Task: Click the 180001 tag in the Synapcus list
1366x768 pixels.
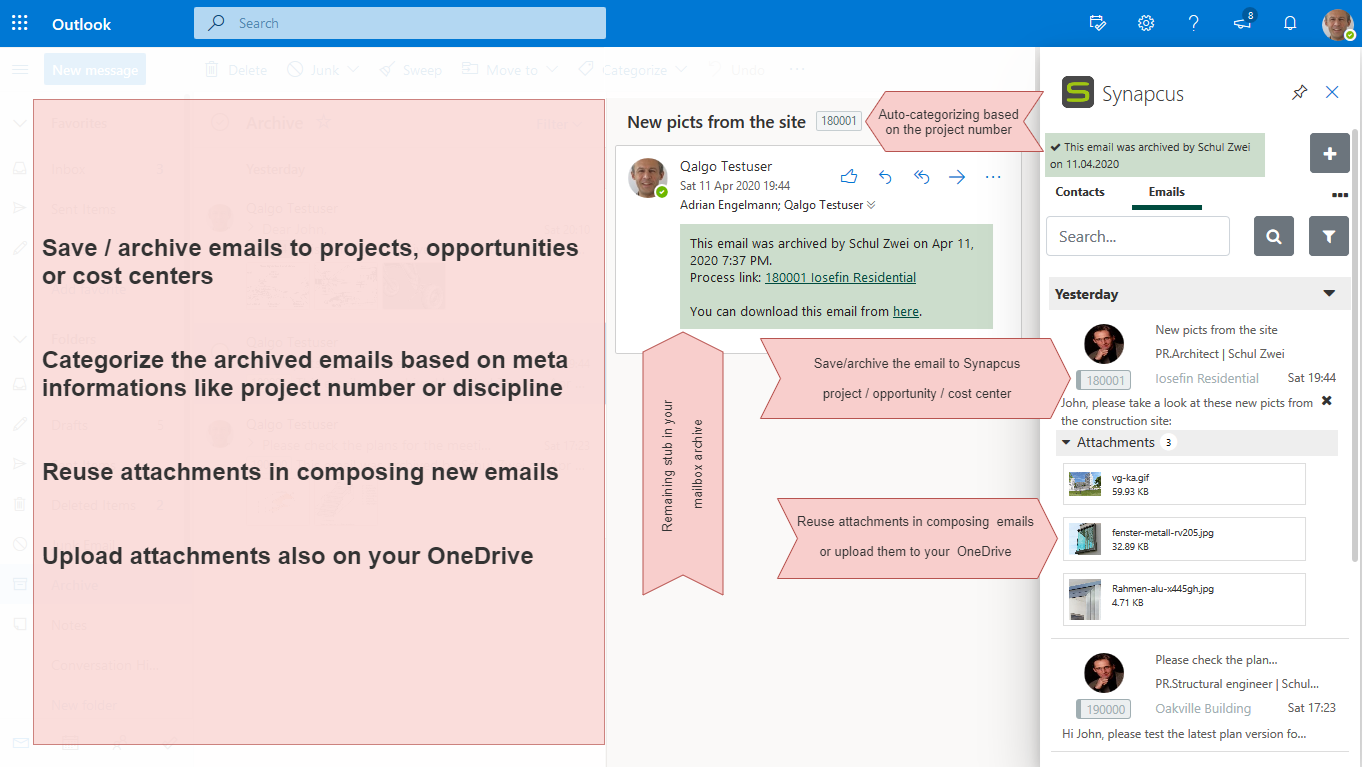Action: [1105, 380]
